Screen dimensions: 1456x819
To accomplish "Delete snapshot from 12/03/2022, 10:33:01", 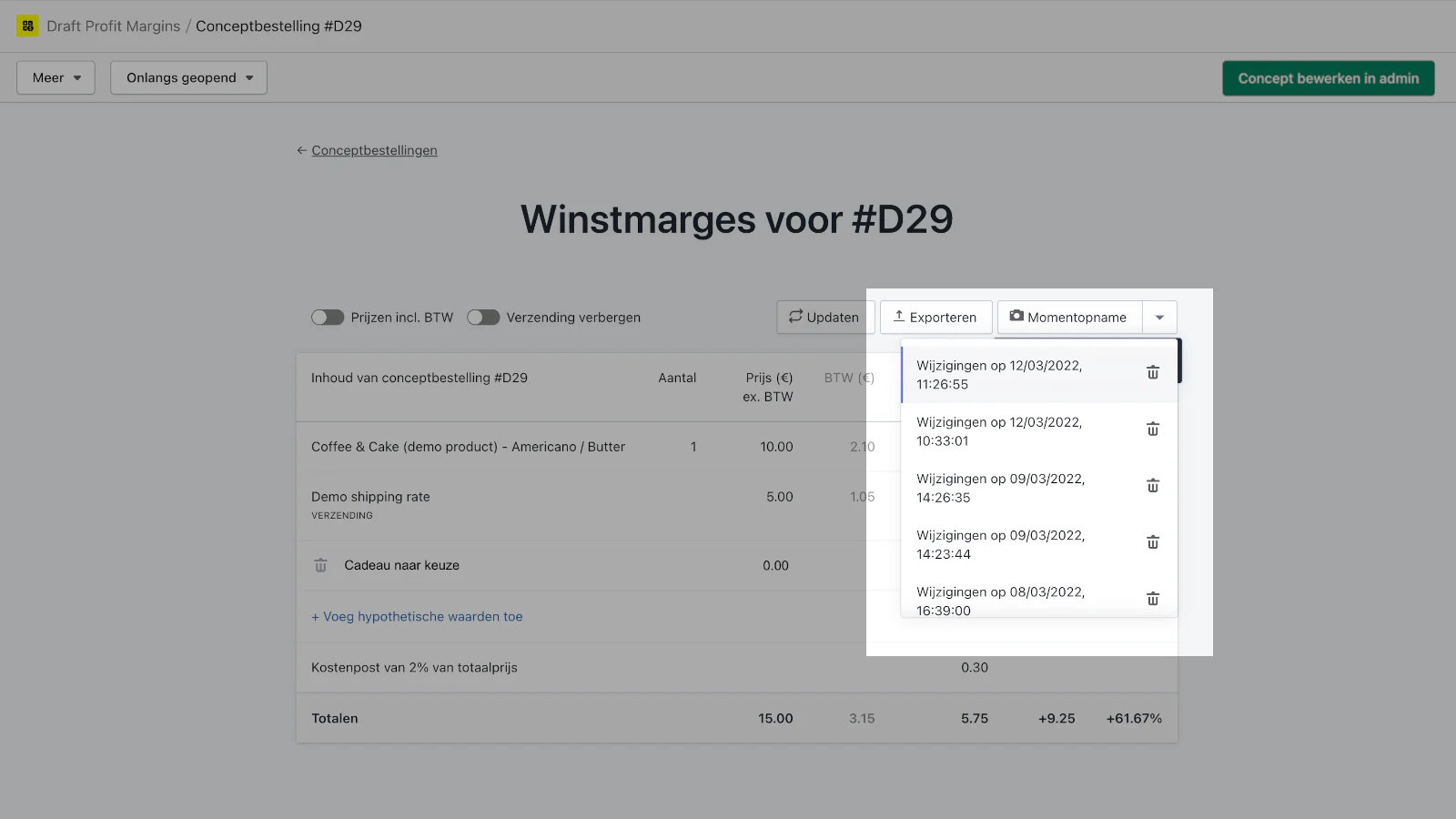I will [x=1152, y=429].
